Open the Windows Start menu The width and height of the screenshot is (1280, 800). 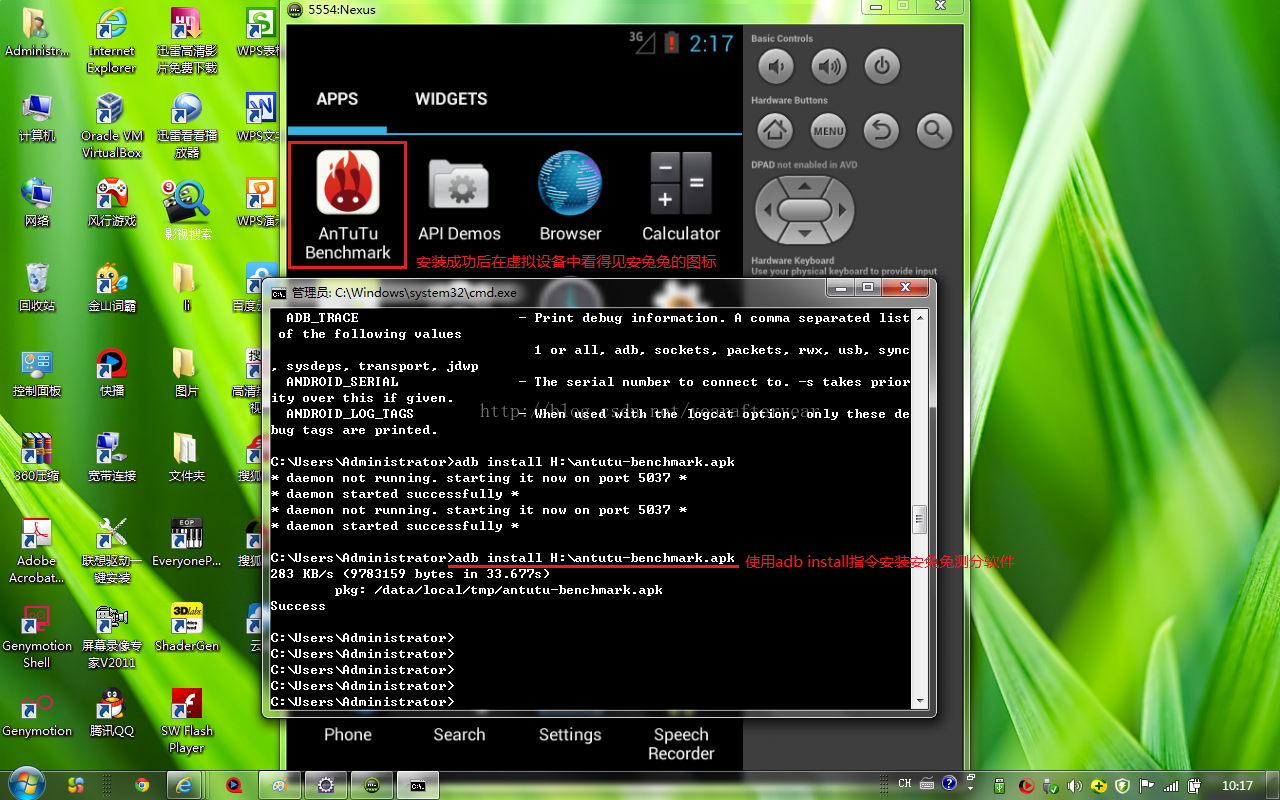click(x=27, y=785)
